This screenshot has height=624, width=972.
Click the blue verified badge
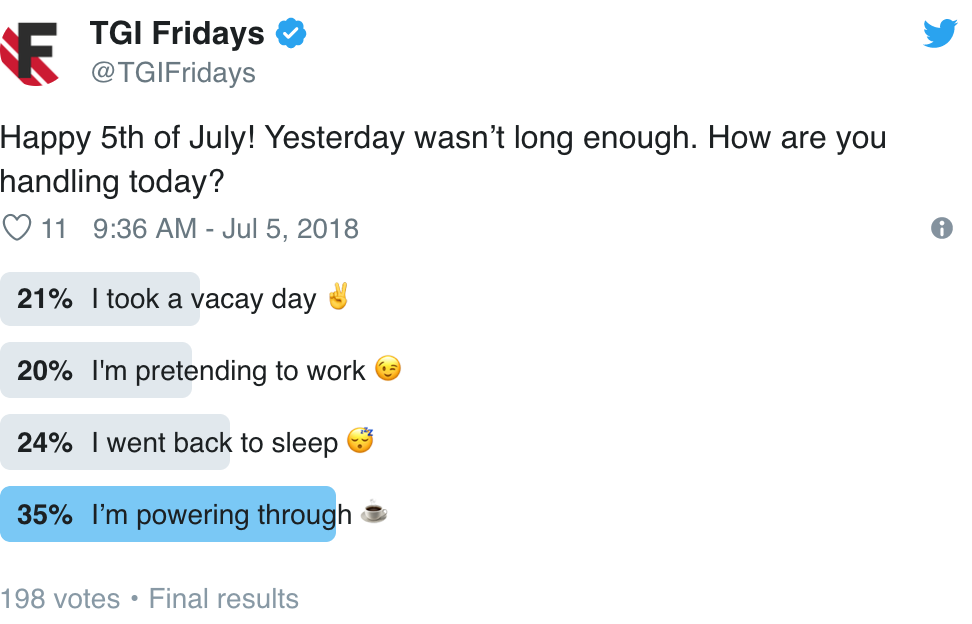point(291,33)
